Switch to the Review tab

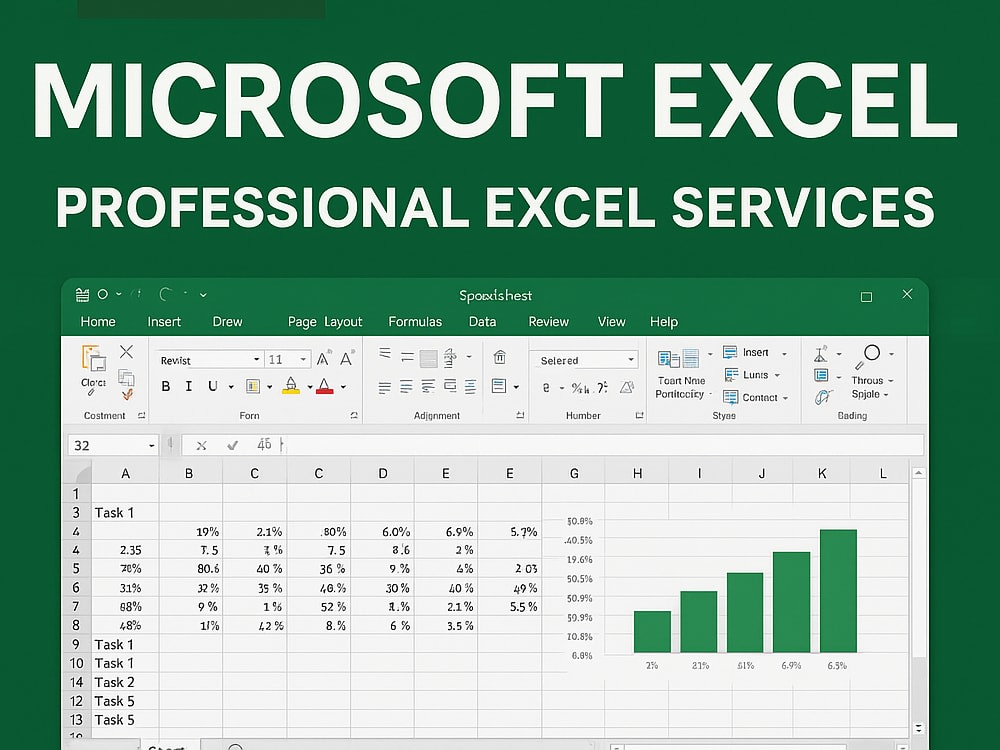[548, 321]
